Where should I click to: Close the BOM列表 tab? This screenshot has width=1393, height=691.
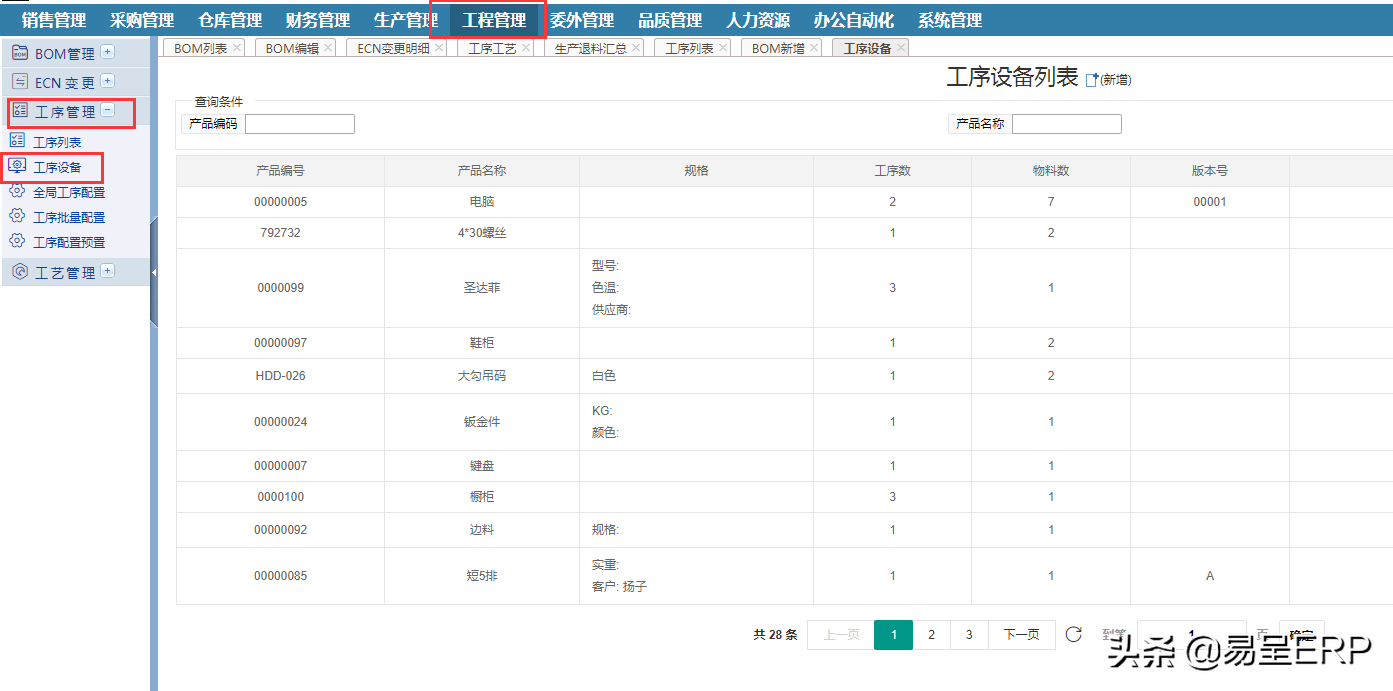(237, 47)
